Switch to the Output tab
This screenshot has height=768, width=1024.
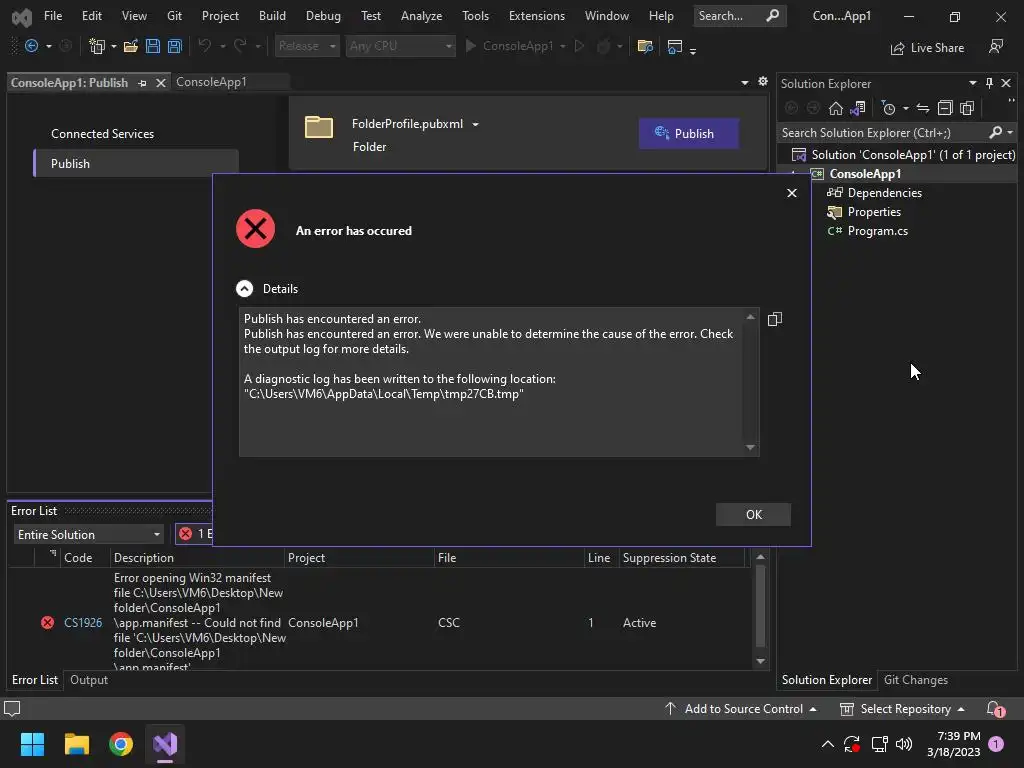click(89, 680)
